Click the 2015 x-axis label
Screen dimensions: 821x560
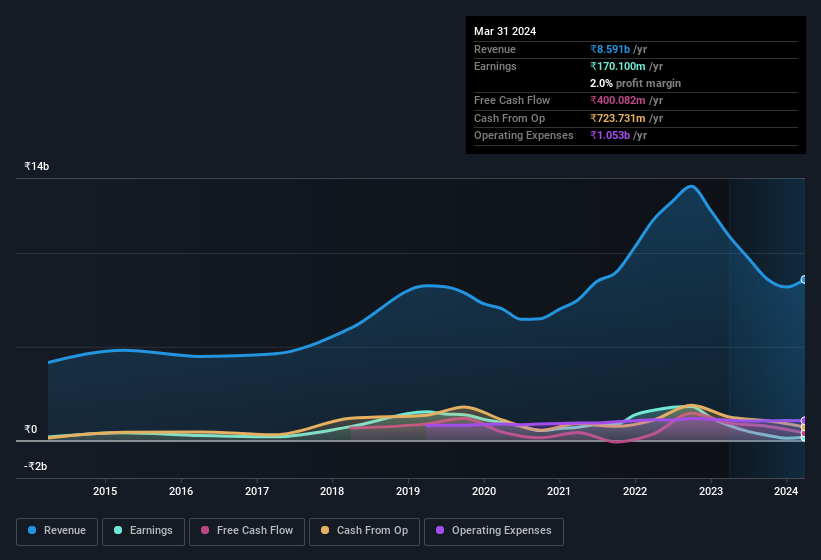coord(105,491)
